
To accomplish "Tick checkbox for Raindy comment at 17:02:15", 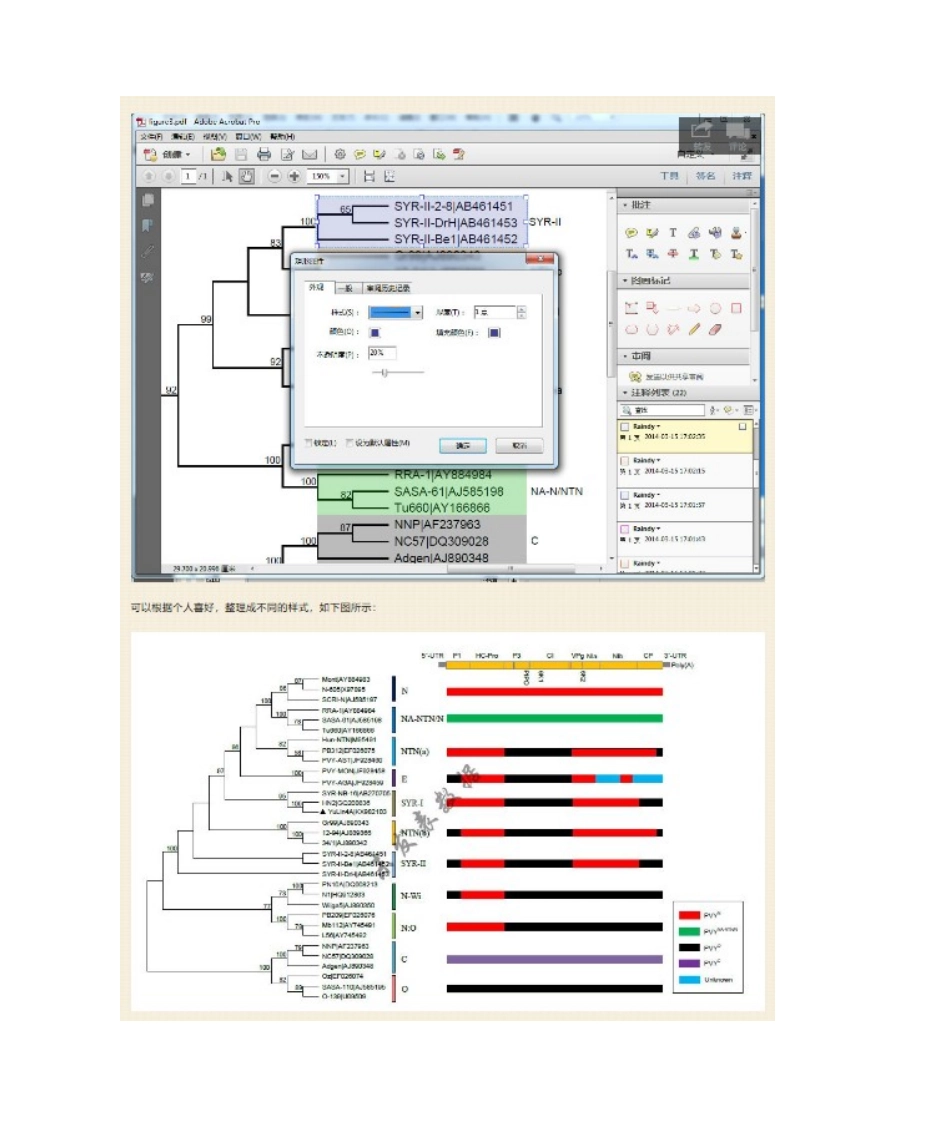I will click(624, 460).
